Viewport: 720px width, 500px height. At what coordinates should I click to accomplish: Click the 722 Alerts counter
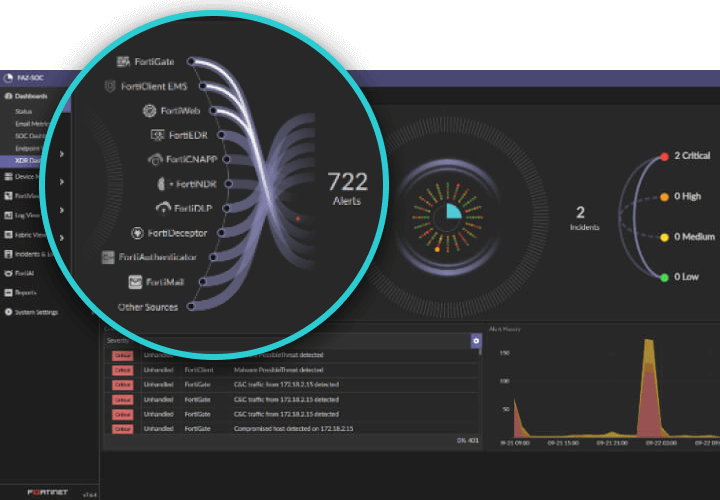(348, 188)
